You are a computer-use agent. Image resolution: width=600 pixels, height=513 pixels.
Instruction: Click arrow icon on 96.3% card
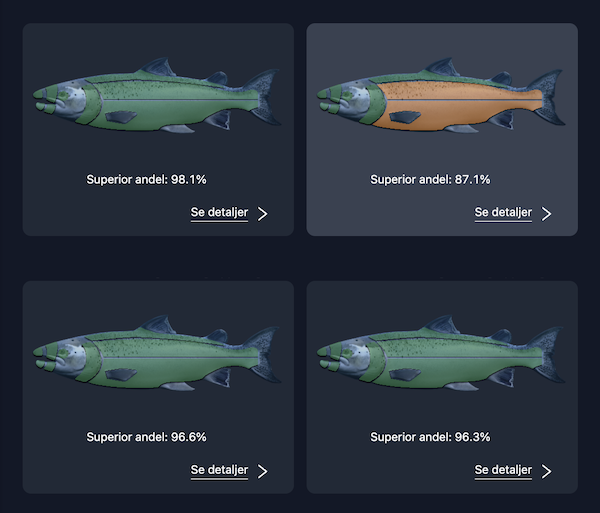coord(546,471)
